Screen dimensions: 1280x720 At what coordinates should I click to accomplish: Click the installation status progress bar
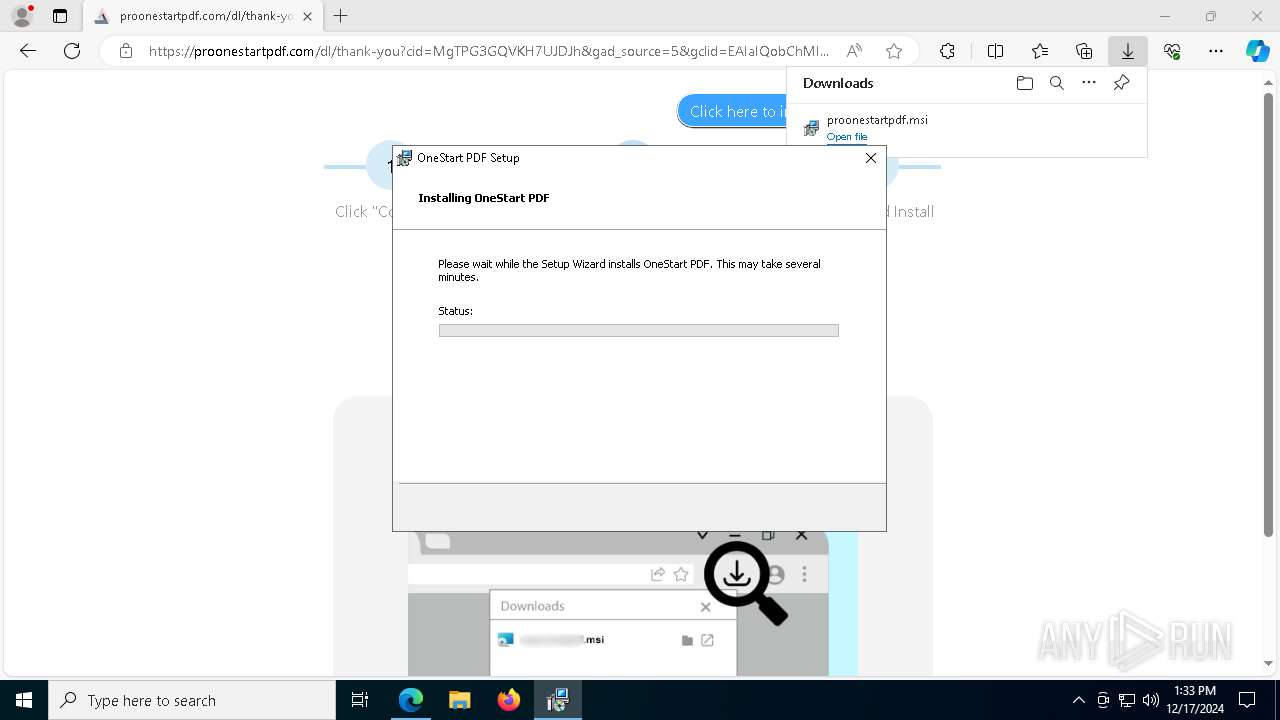click(638, 330)
